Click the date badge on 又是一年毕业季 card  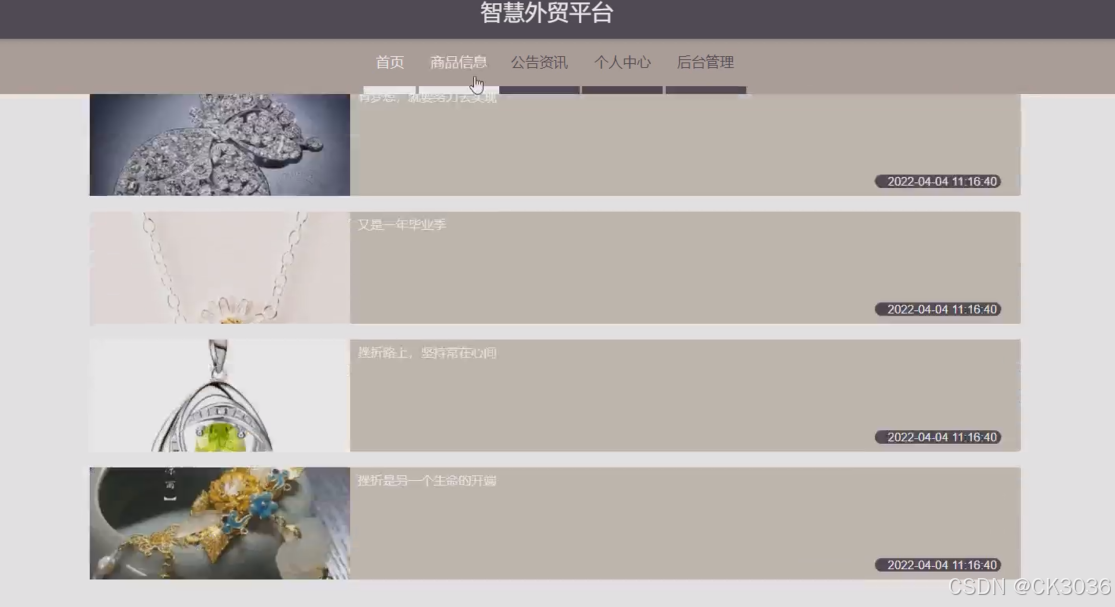pyautogui.click(x=938, y=309)
